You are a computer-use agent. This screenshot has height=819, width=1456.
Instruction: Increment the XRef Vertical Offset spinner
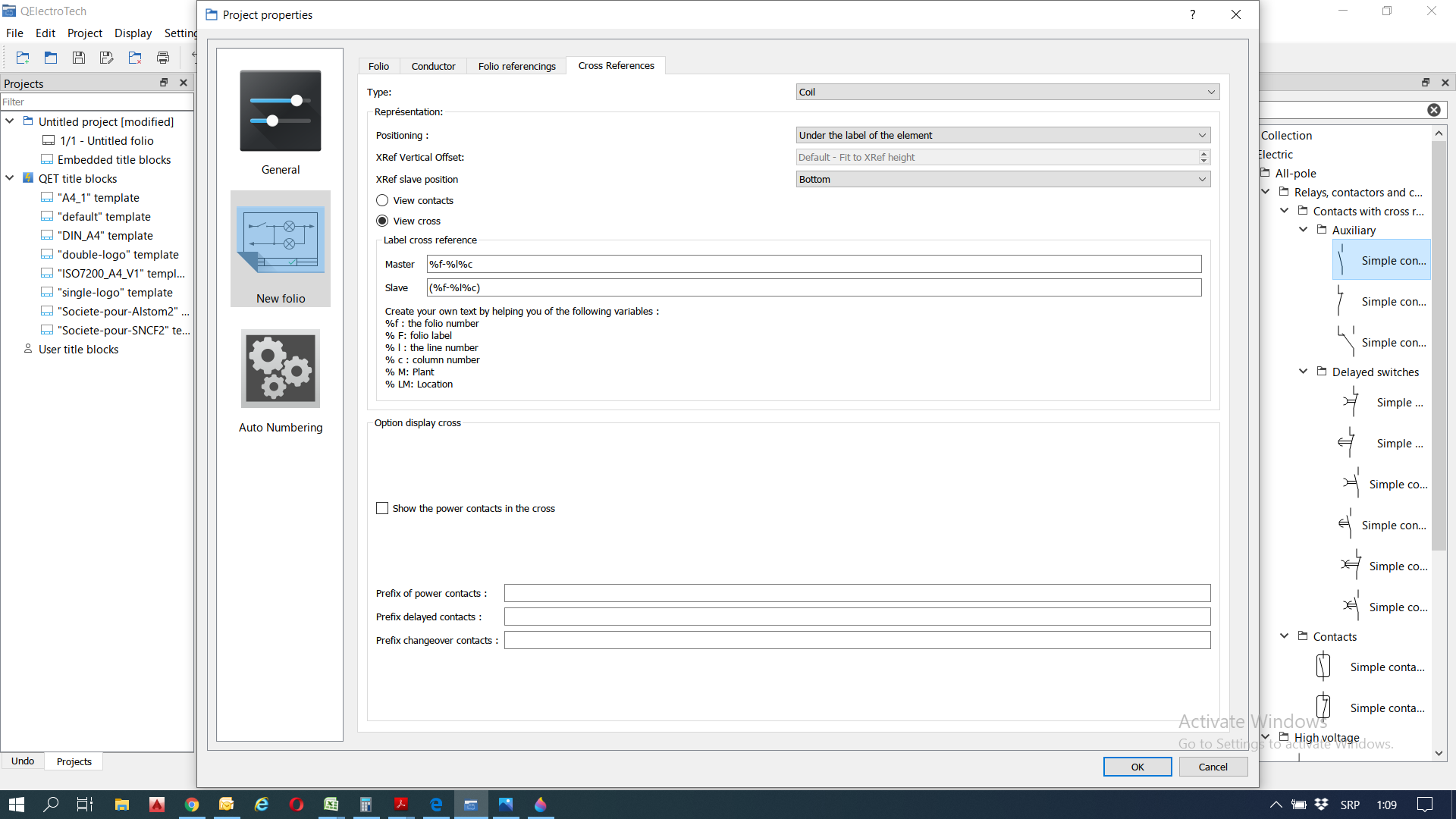(1203, 153)
